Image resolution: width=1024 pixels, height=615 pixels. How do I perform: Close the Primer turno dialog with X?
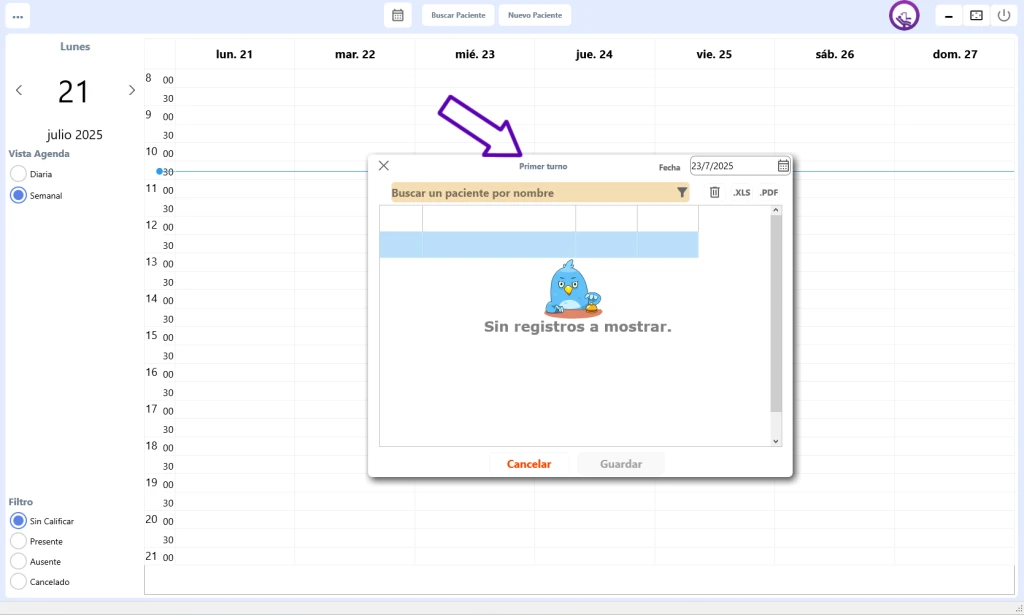click(x=383, y=166)
